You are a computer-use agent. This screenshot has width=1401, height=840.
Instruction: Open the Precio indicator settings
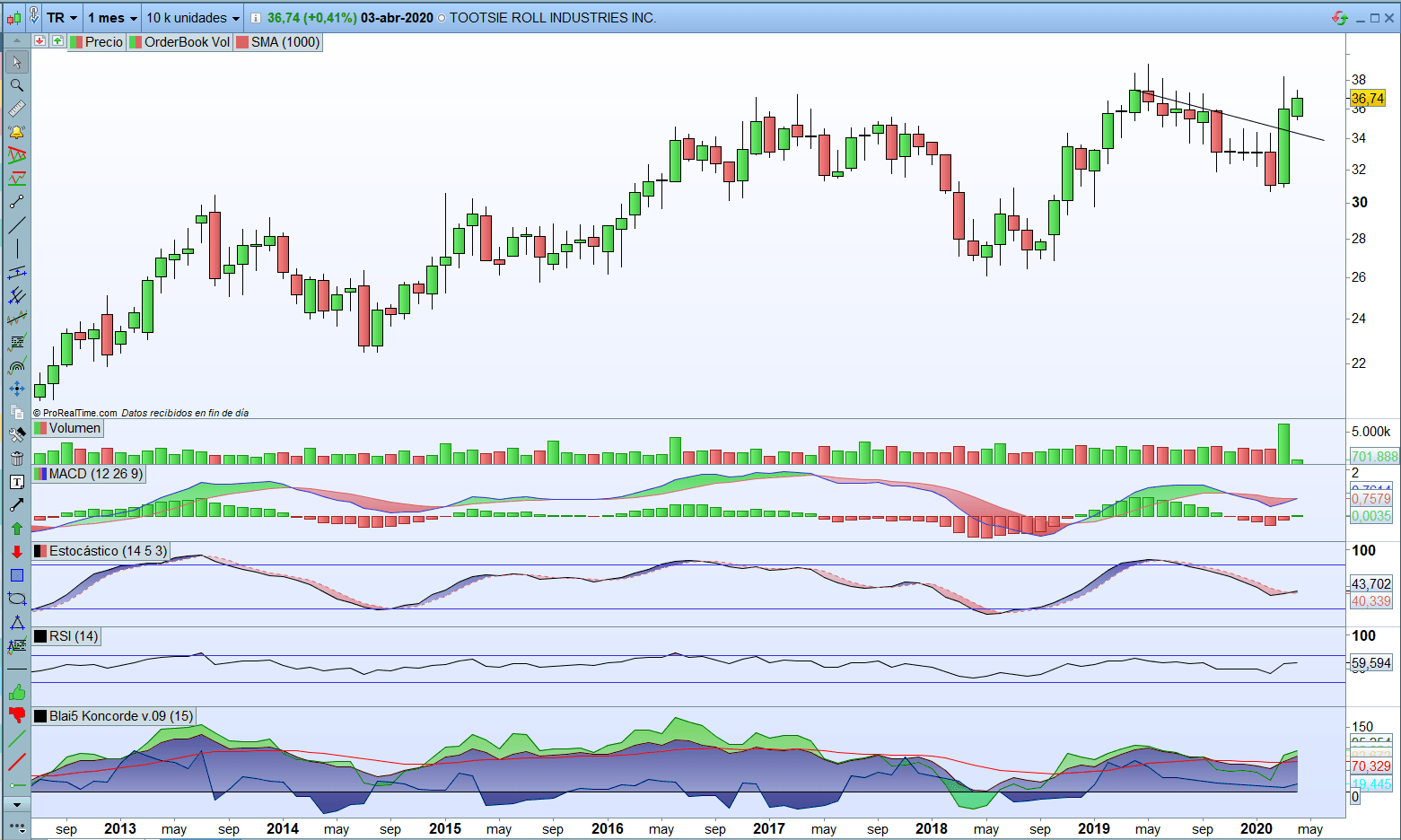pyautogui.click(x=97, y=42)
